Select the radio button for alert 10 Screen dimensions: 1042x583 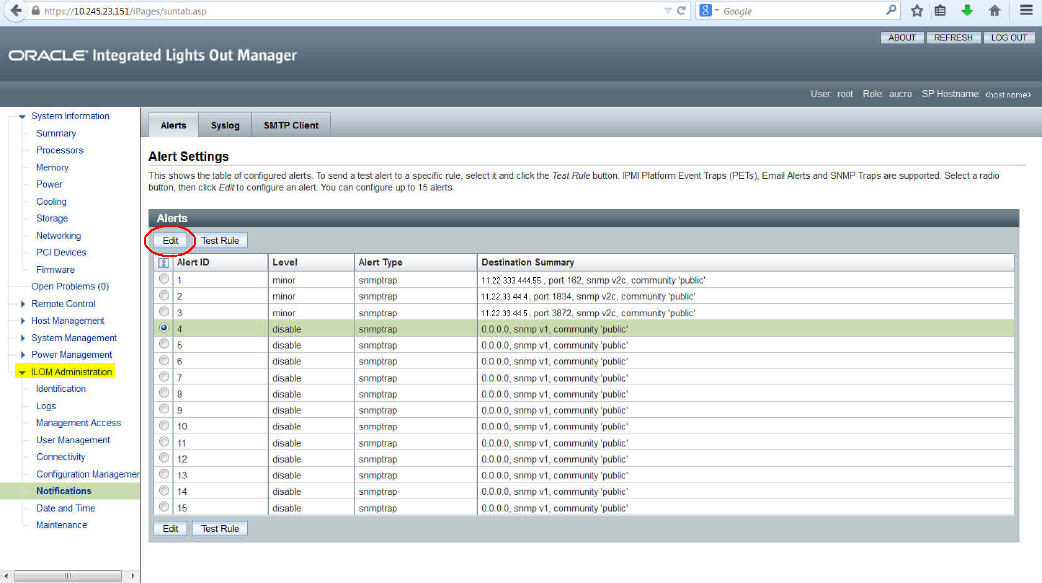(x=163, y=425)
